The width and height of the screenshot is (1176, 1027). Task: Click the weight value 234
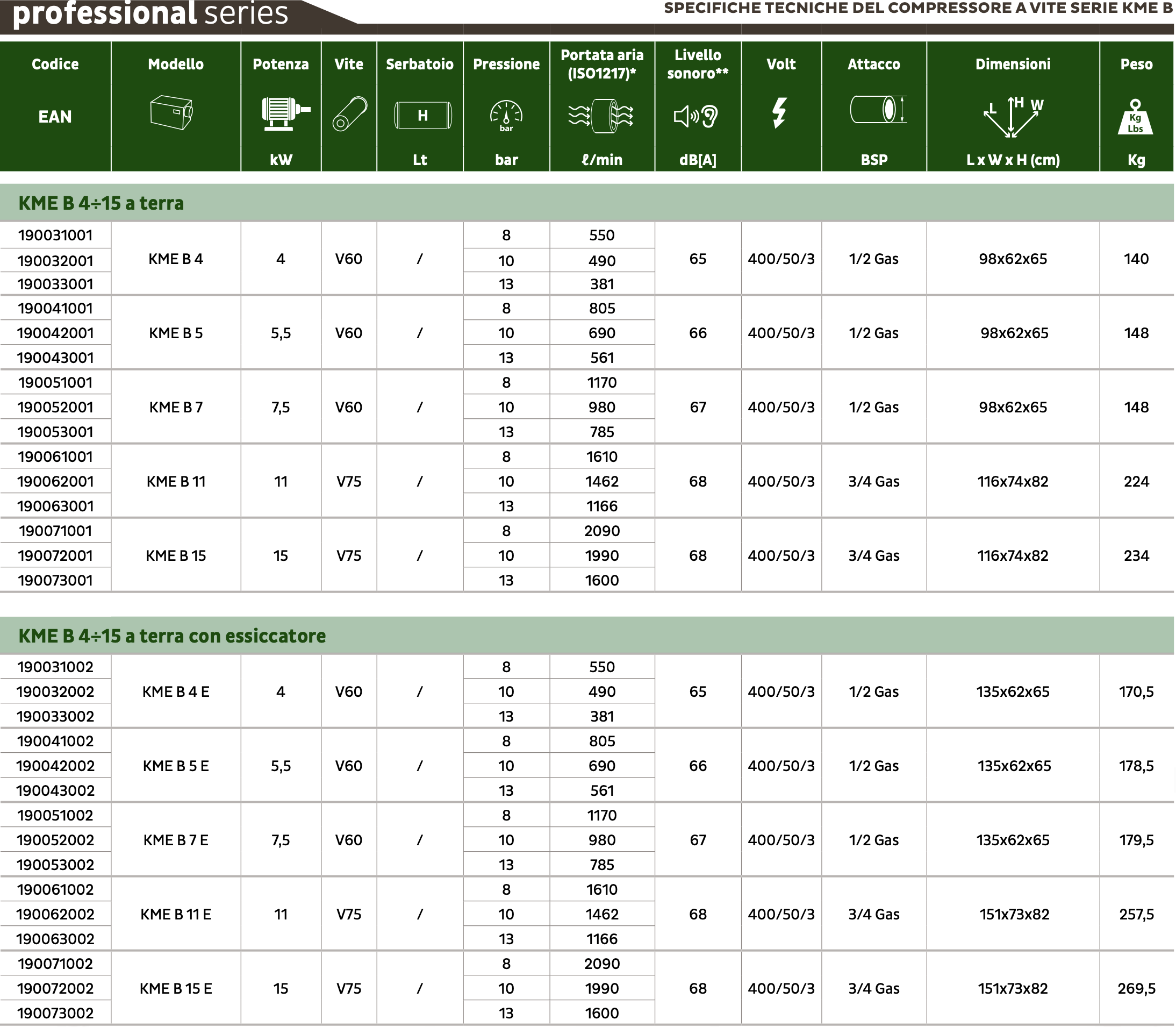coord(1136,555)
